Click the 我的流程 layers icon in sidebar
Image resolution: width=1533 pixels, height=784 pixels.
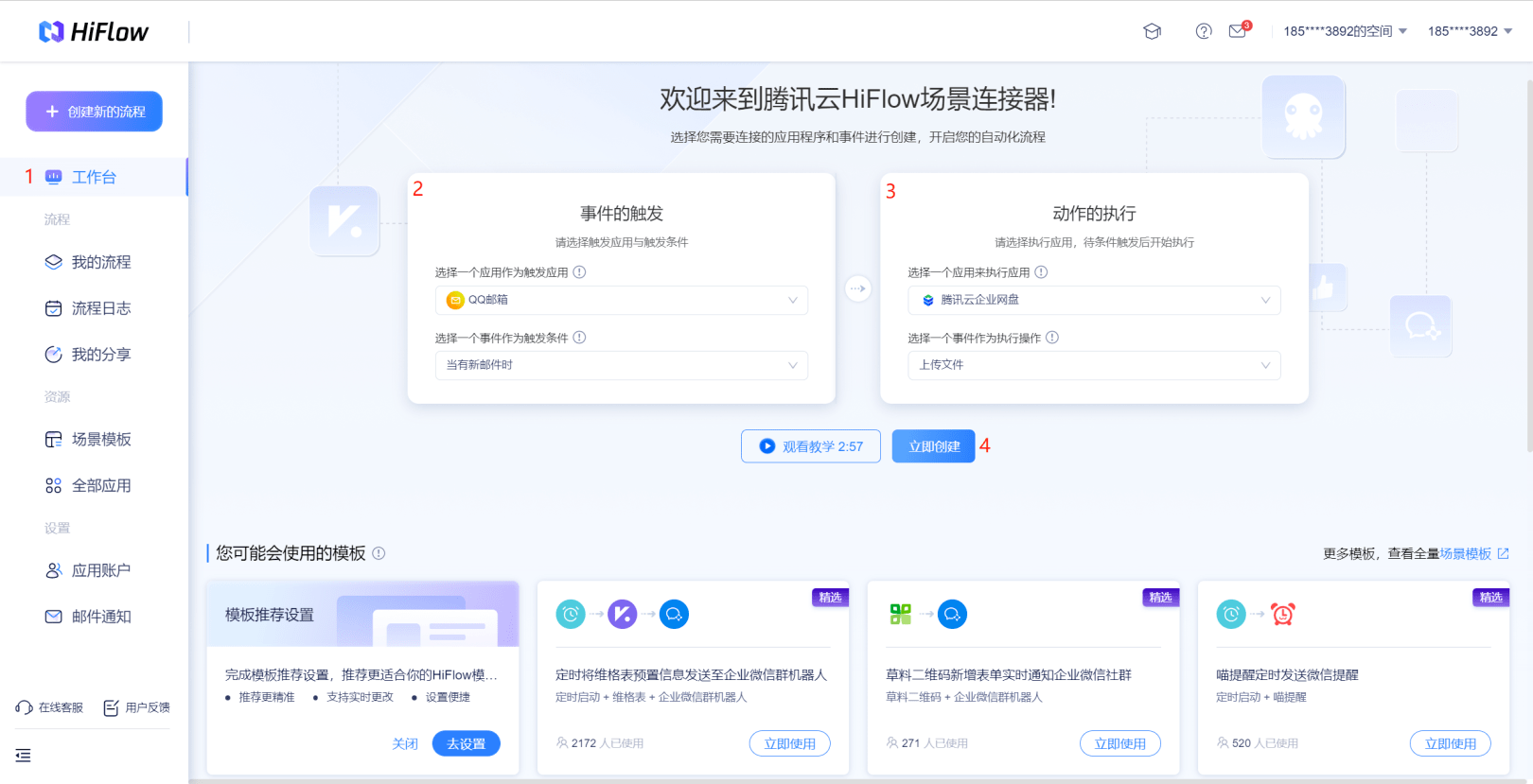pyautogui.click(x=54, y=262)
